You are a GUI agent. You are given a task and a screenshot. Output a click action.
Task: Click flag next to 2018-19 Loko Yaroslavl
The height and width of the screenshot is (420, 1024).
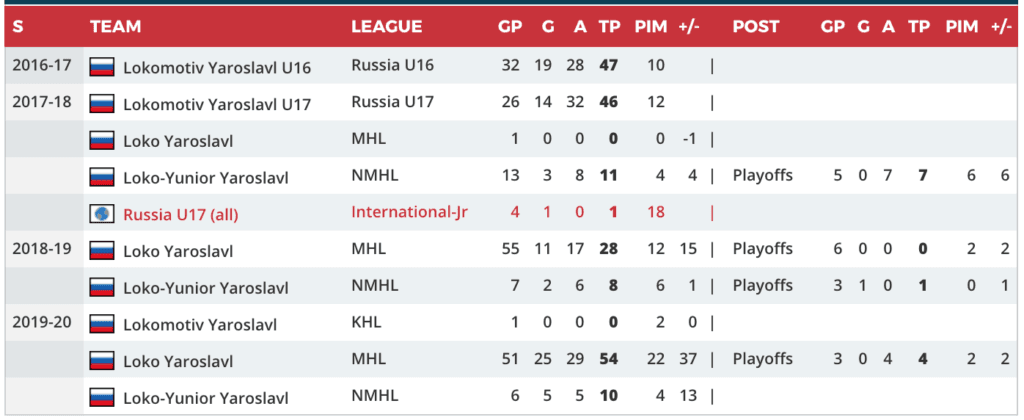pos(102,251)
